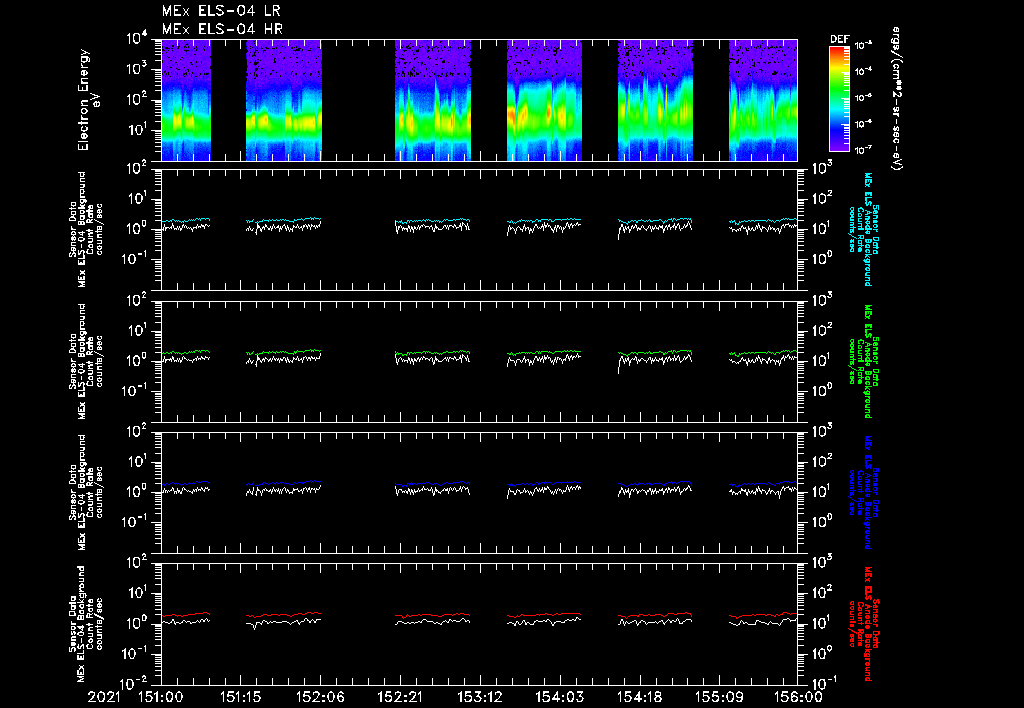Viewport: 1024px width, 708px height.
Task: Click the "151:15" time axis label
Action: 240,698
